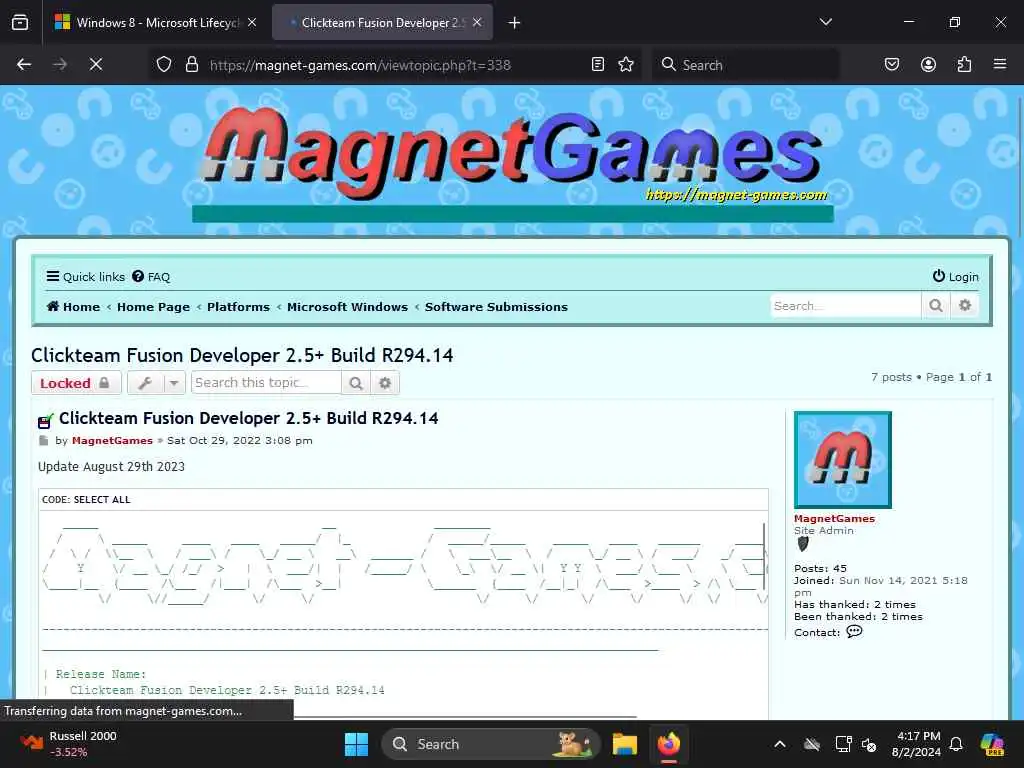Close the Clickteam Fusion tab
Screen dimensions: 1024x768
[477, 22]
